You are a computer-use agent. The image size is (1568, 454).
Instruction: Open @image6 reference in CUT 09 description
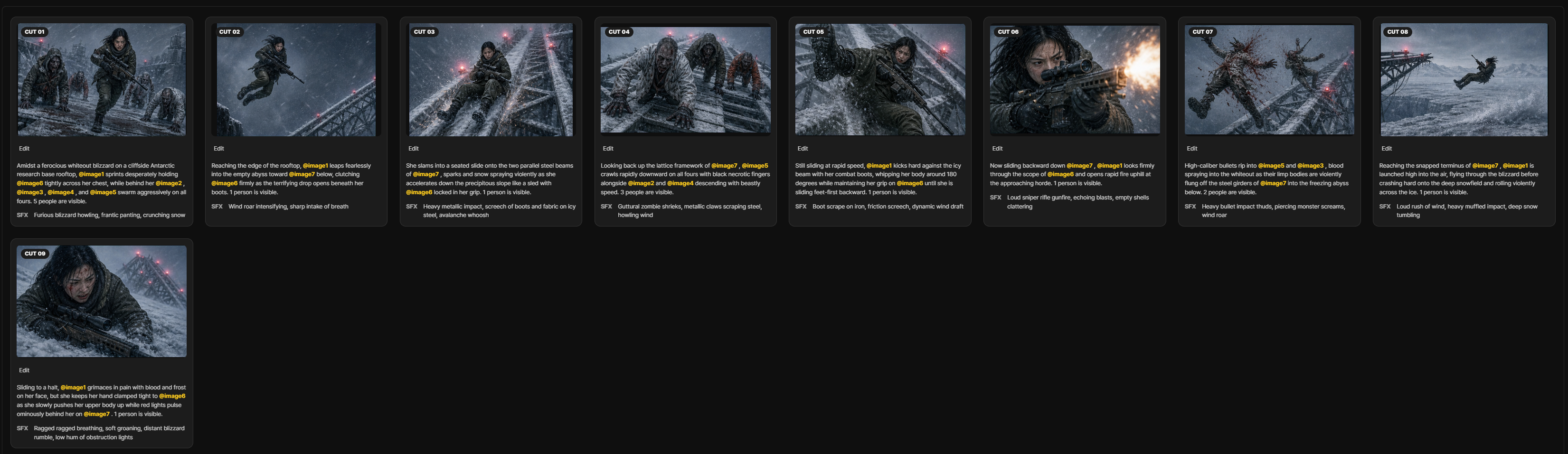click(172, 396)
